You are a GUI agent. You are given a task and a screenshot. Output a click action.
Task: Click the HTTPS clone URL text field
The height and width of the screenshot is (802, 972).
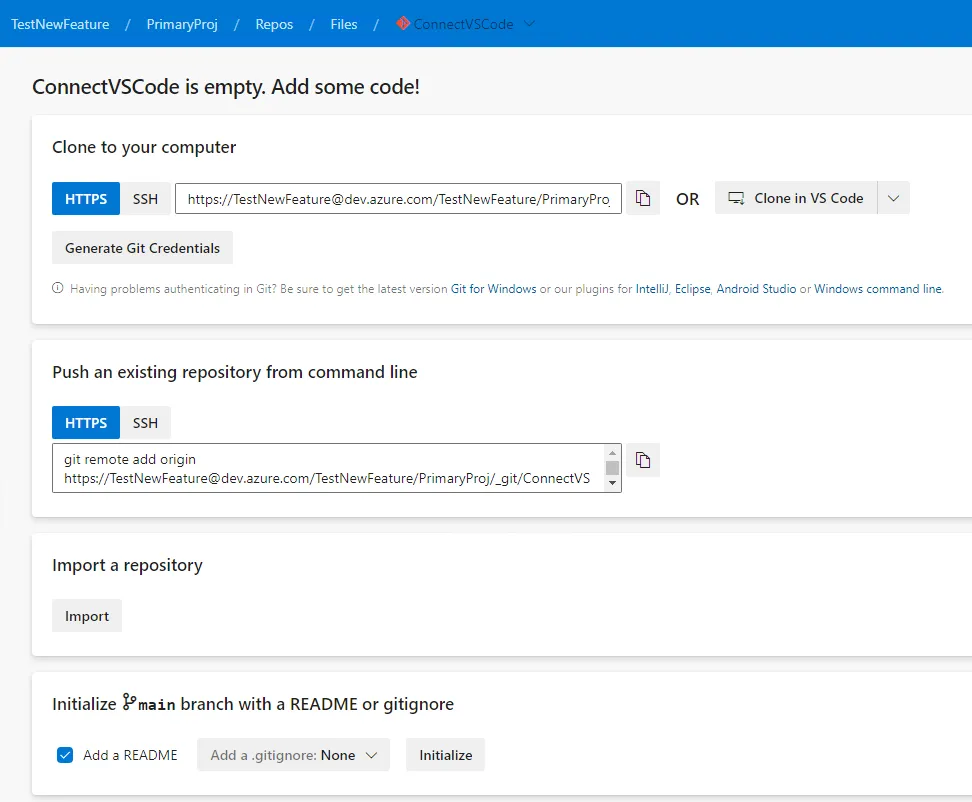click(398, 199)
